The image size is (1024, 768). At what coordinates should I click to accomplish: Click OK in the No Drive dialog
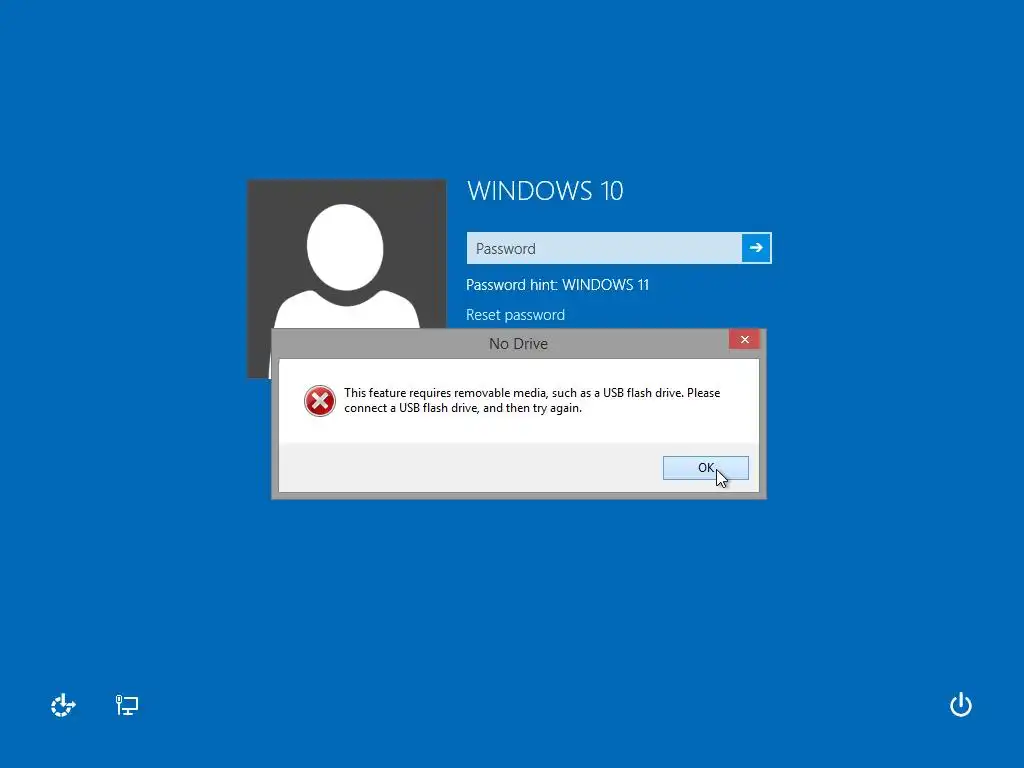[x=705, y=468]
